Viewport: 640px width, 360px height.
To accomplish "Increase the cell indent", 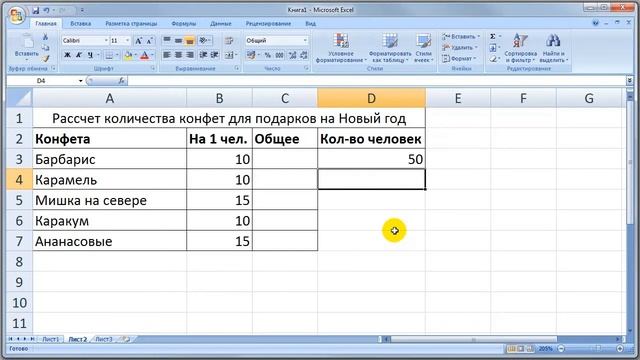I will tap(215, 55).
